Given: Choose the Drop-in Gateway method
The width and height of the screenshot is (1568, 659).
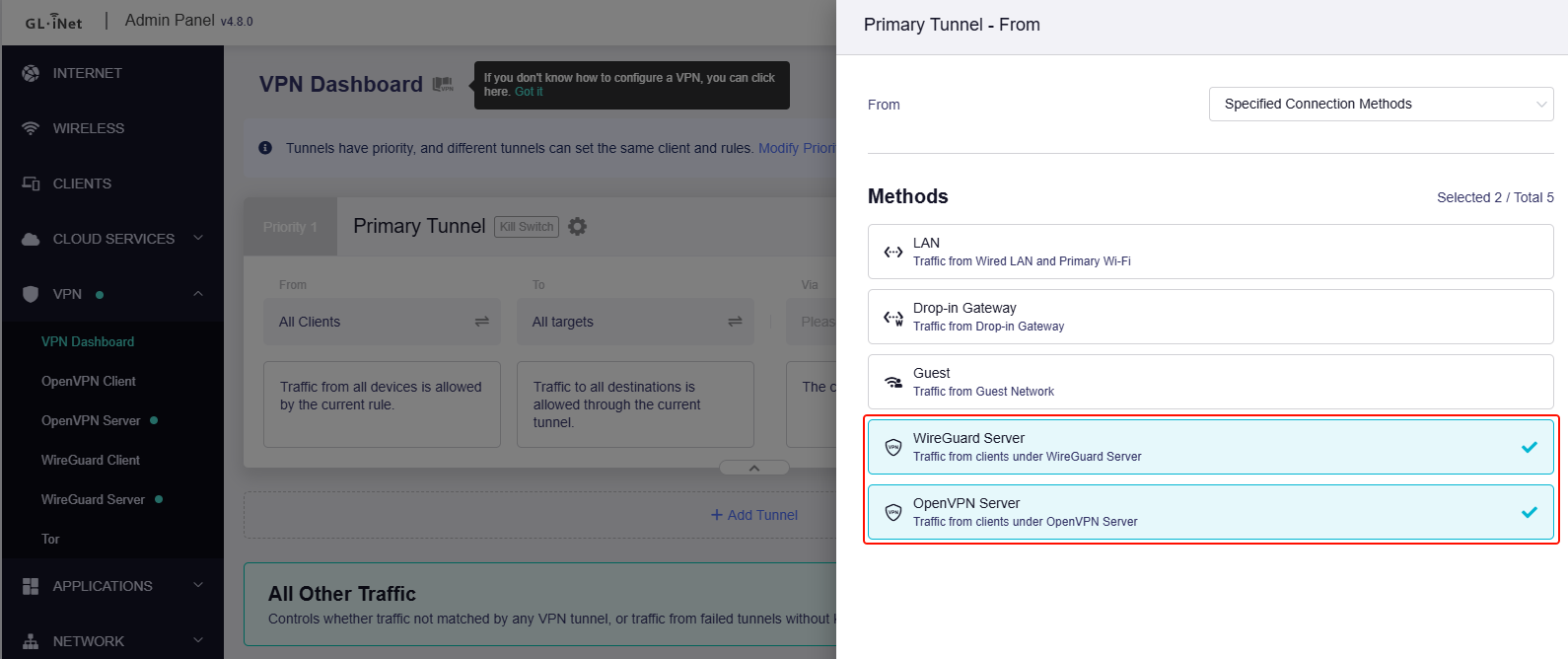Looking at the screenshot, I should [1210, 317].
